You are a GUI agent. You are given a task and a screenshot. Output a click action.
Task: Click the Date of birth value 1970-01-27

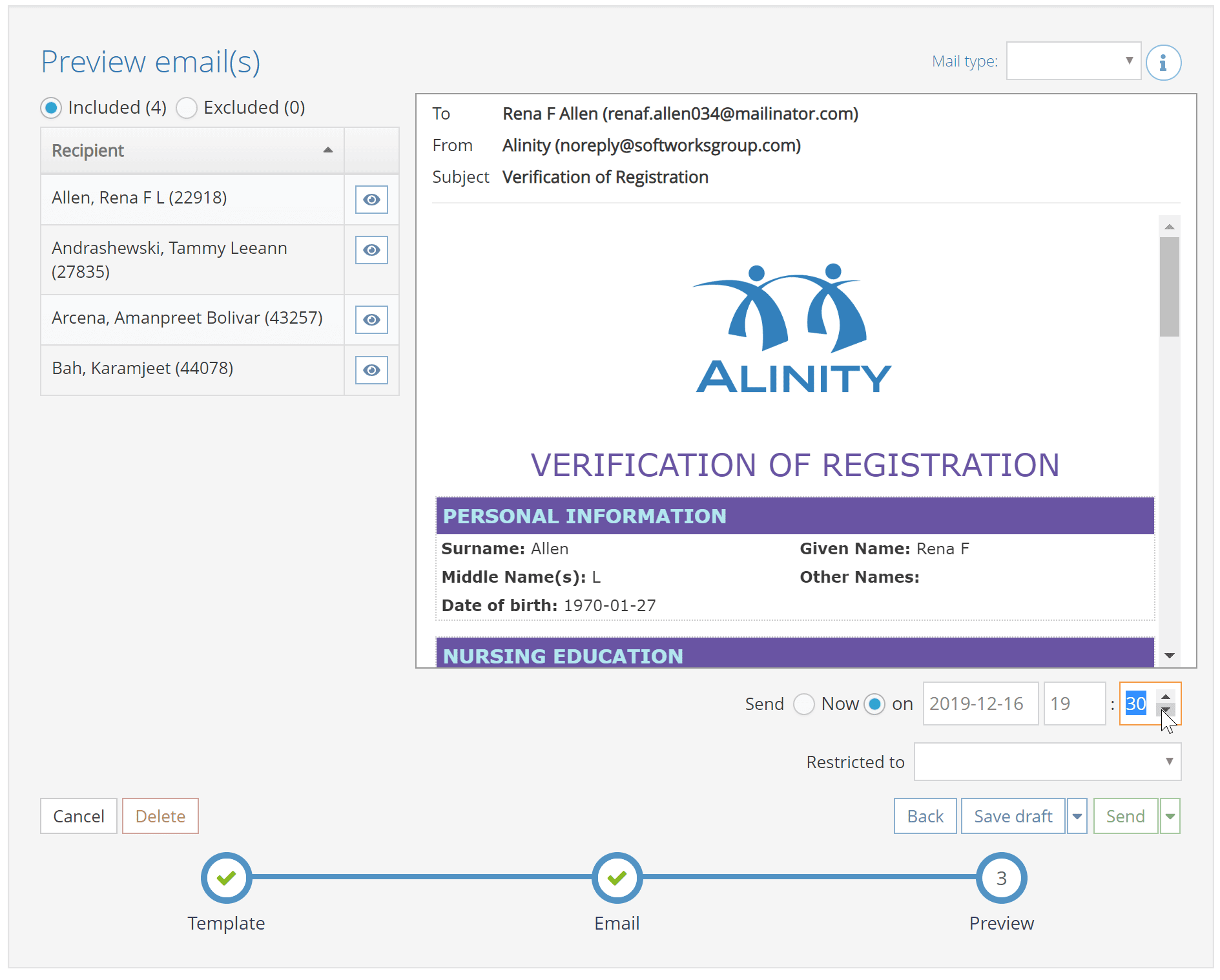click(610, 605)
